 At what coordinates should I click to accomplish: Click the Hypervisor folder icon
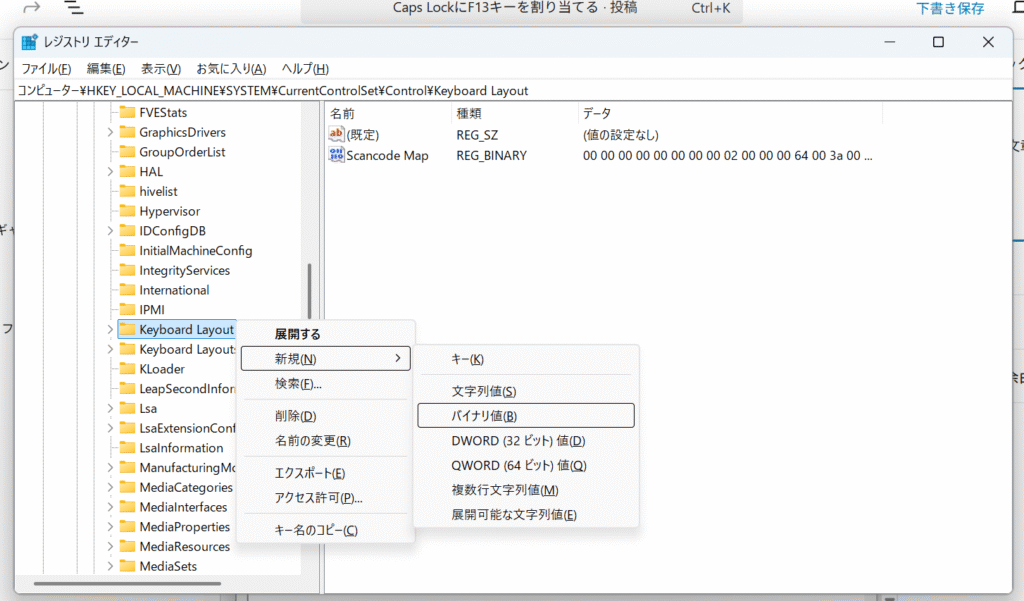(127, 211)
